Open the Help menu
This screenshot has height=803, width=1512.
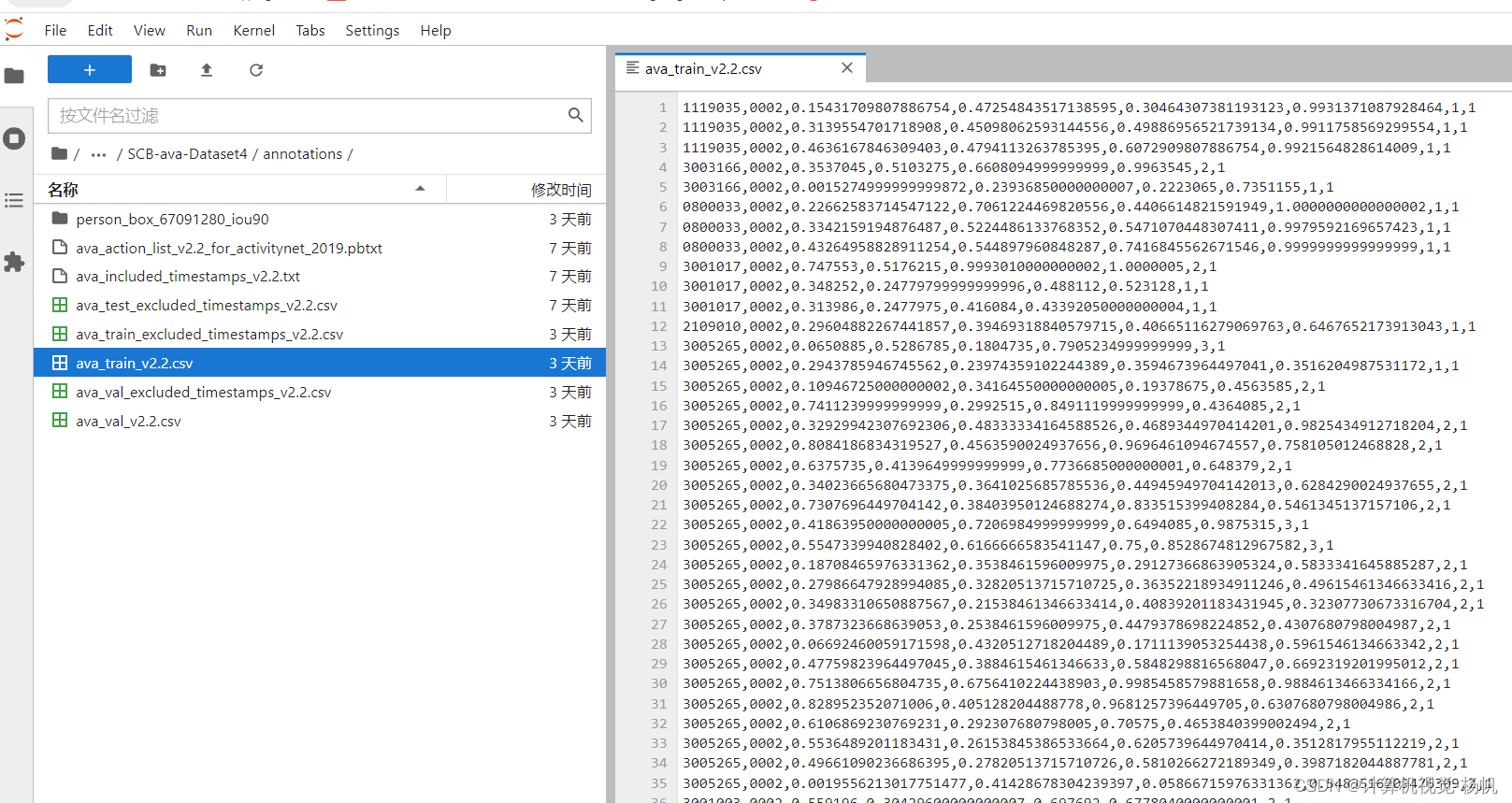(x=436, y=30)
